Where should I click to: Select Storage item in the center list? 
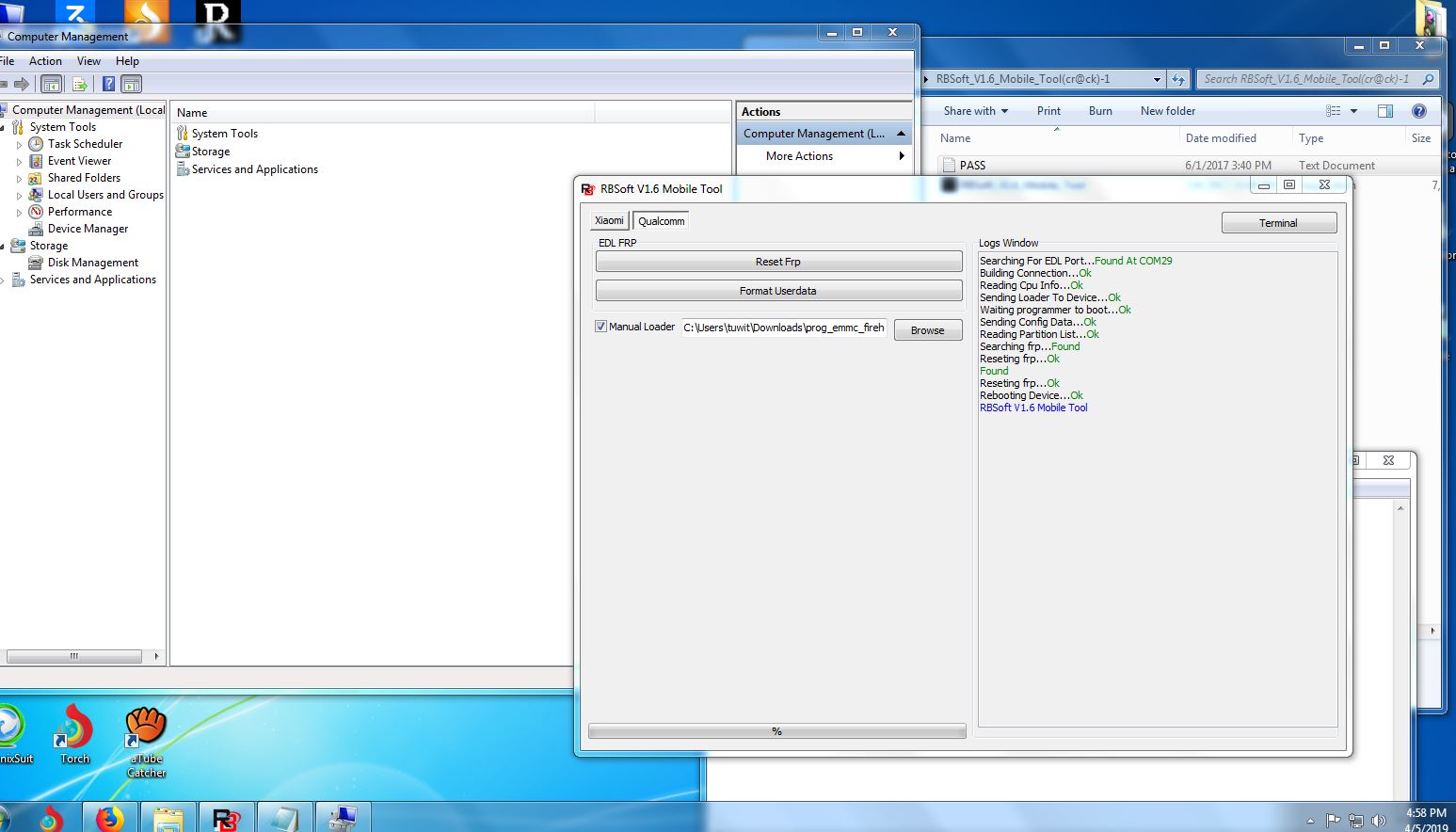[210, 152]
